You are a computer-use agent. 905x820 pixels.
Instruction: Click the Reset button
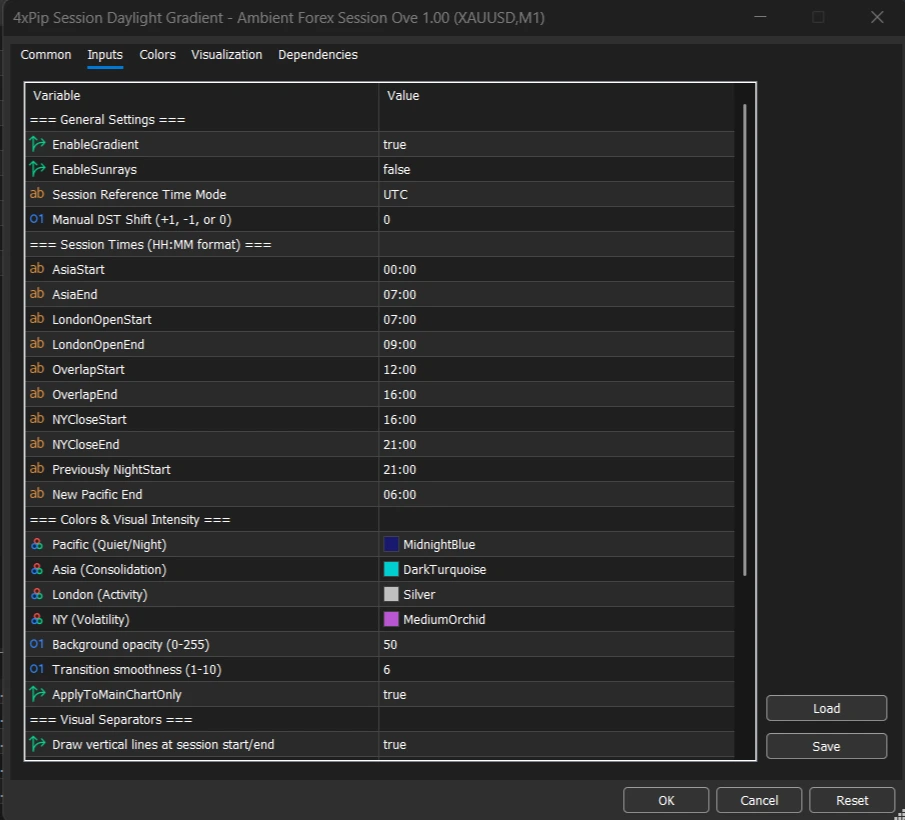(852, 800)
